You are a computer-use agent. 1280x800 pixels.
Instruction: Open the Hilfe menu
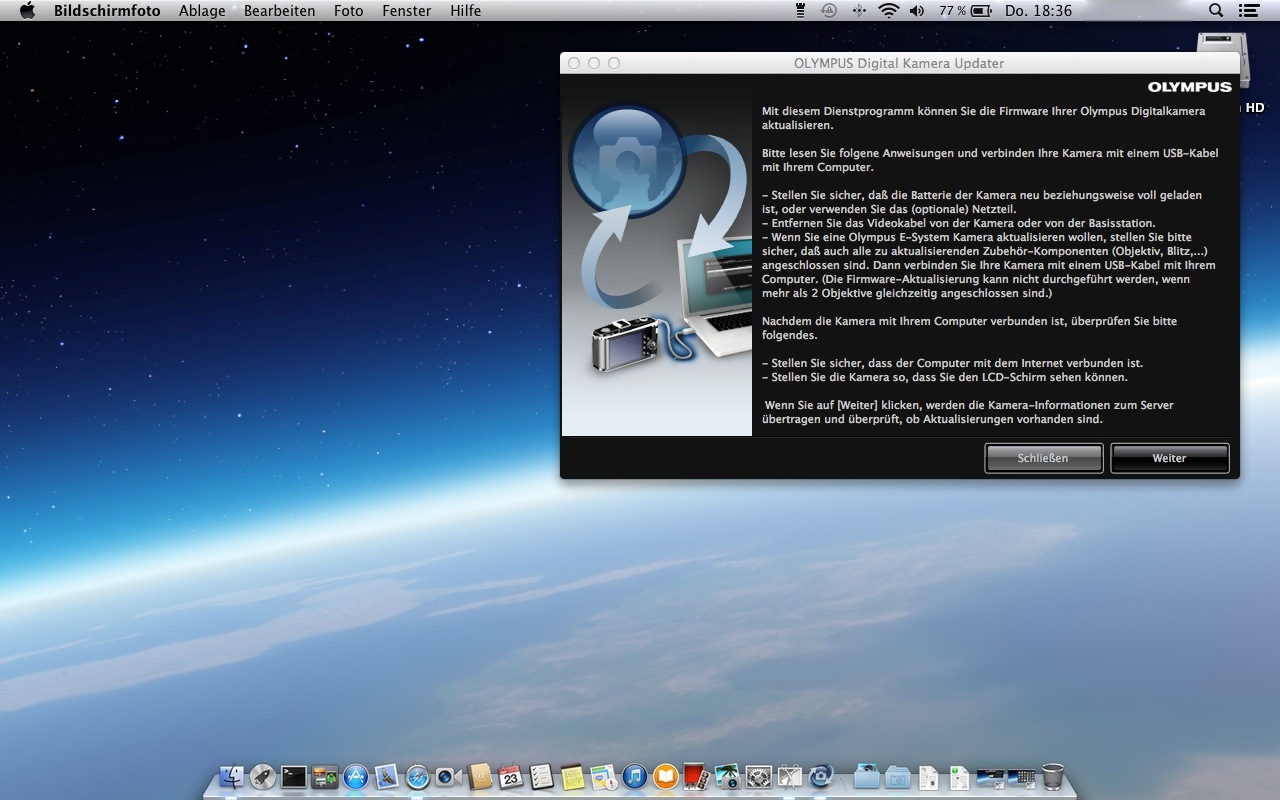[x=466, y=11]
